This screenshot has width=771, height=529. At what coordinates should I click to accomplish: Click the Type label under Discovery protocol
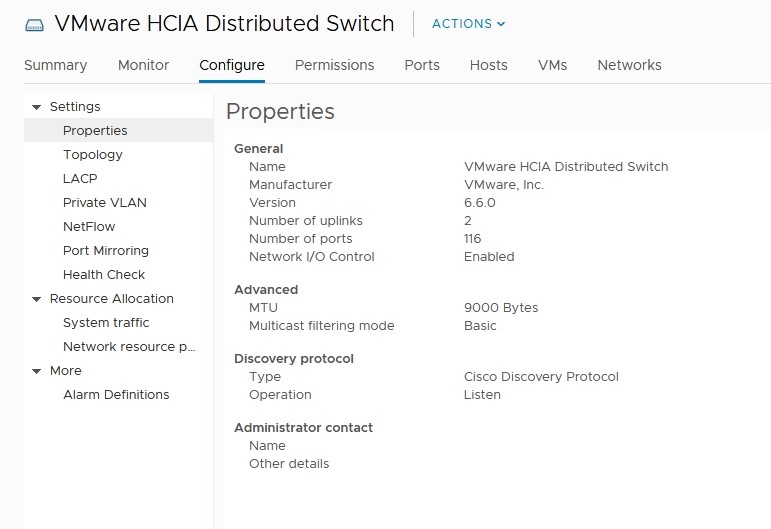pyautogui.click(x=265, y=377)
